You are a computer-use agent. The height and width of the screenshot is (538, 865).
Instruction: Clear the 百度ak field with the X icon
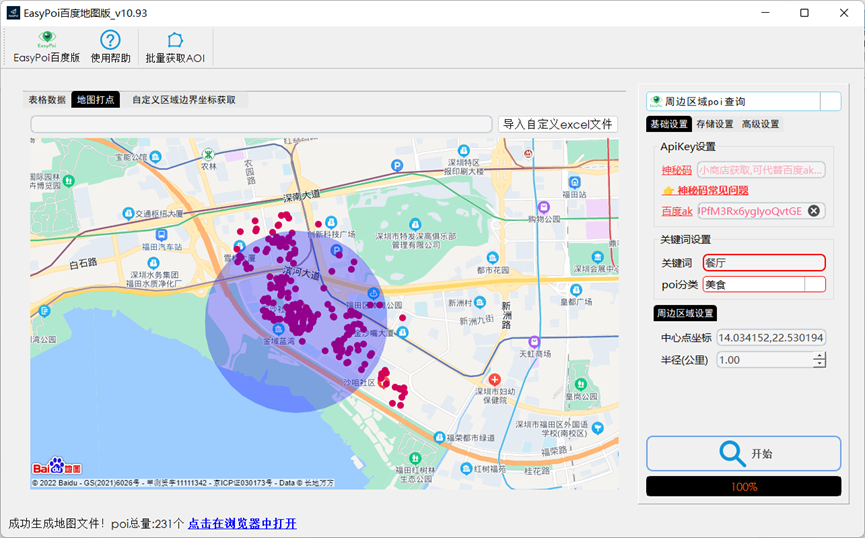814,211
